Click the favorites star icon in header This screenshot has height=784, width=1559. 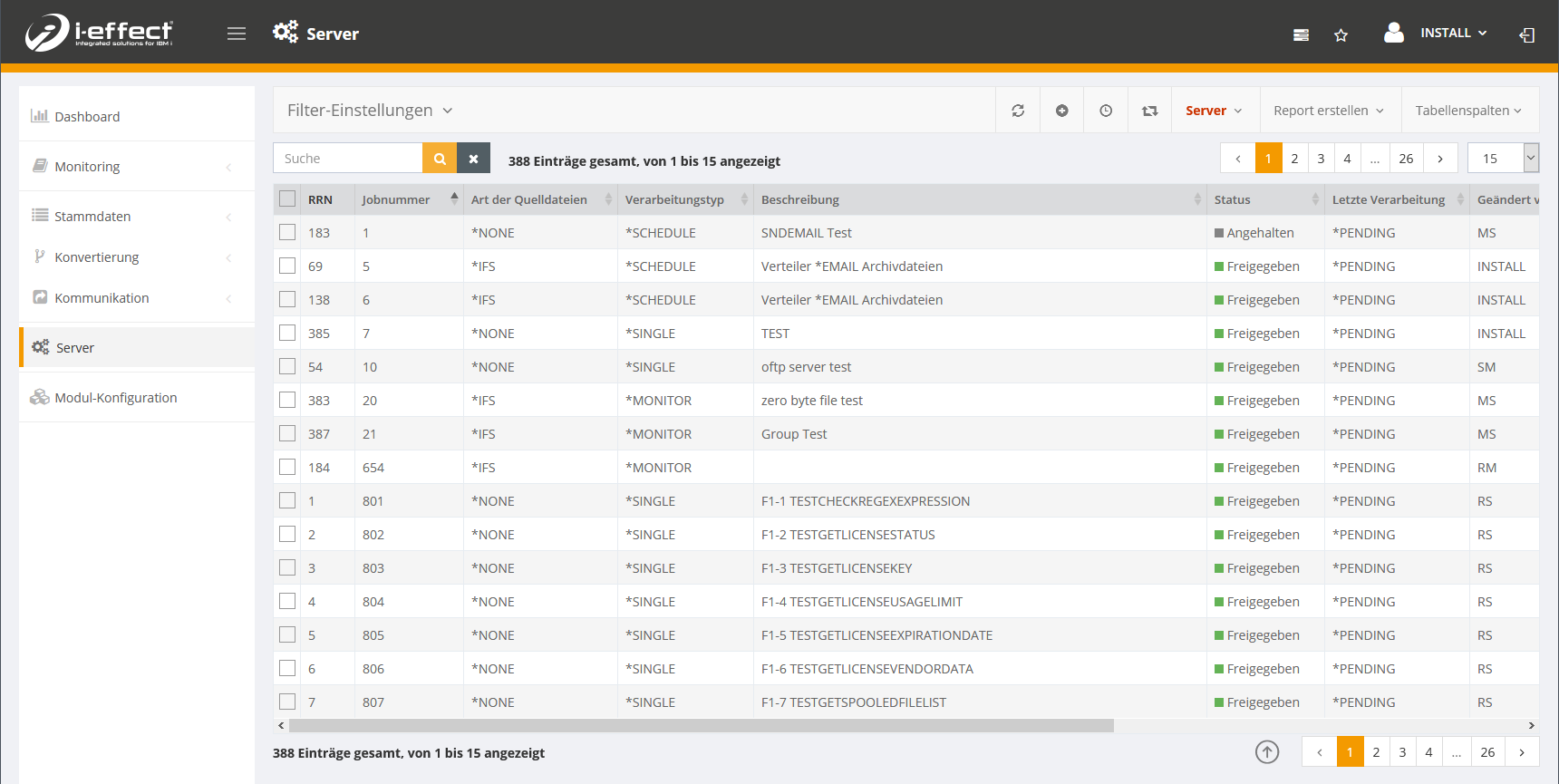point(1341,35)
